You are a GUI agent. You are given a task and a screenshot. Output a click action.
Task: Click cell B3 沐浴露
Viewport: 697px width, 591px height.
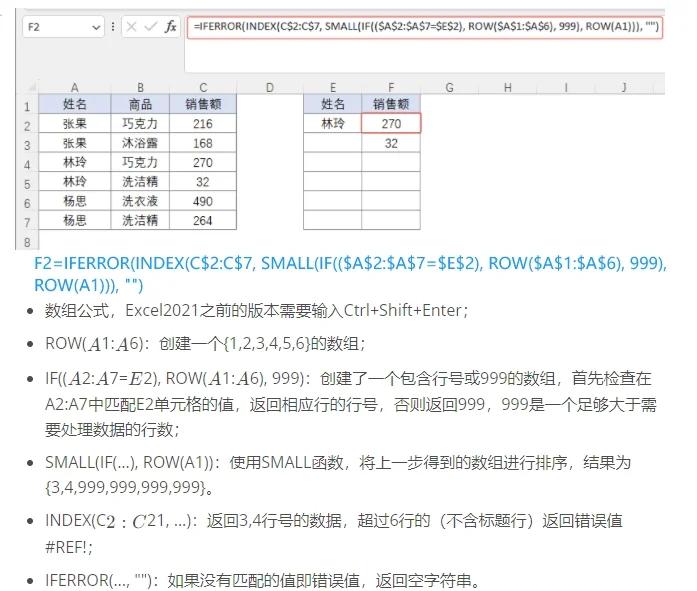(140, 143)
